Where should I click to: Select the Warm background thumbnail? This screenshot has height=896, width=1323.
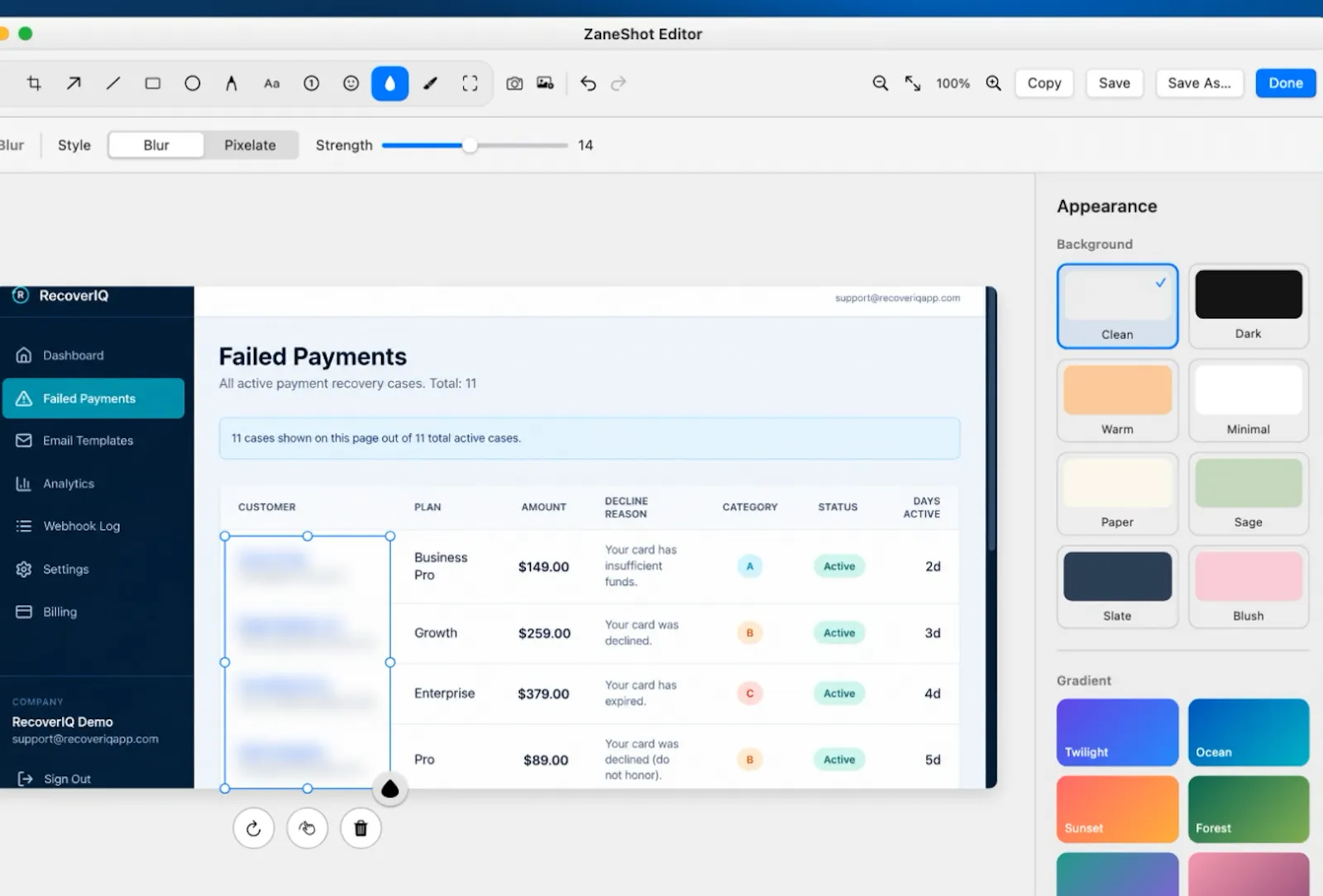coord(1117,400)
